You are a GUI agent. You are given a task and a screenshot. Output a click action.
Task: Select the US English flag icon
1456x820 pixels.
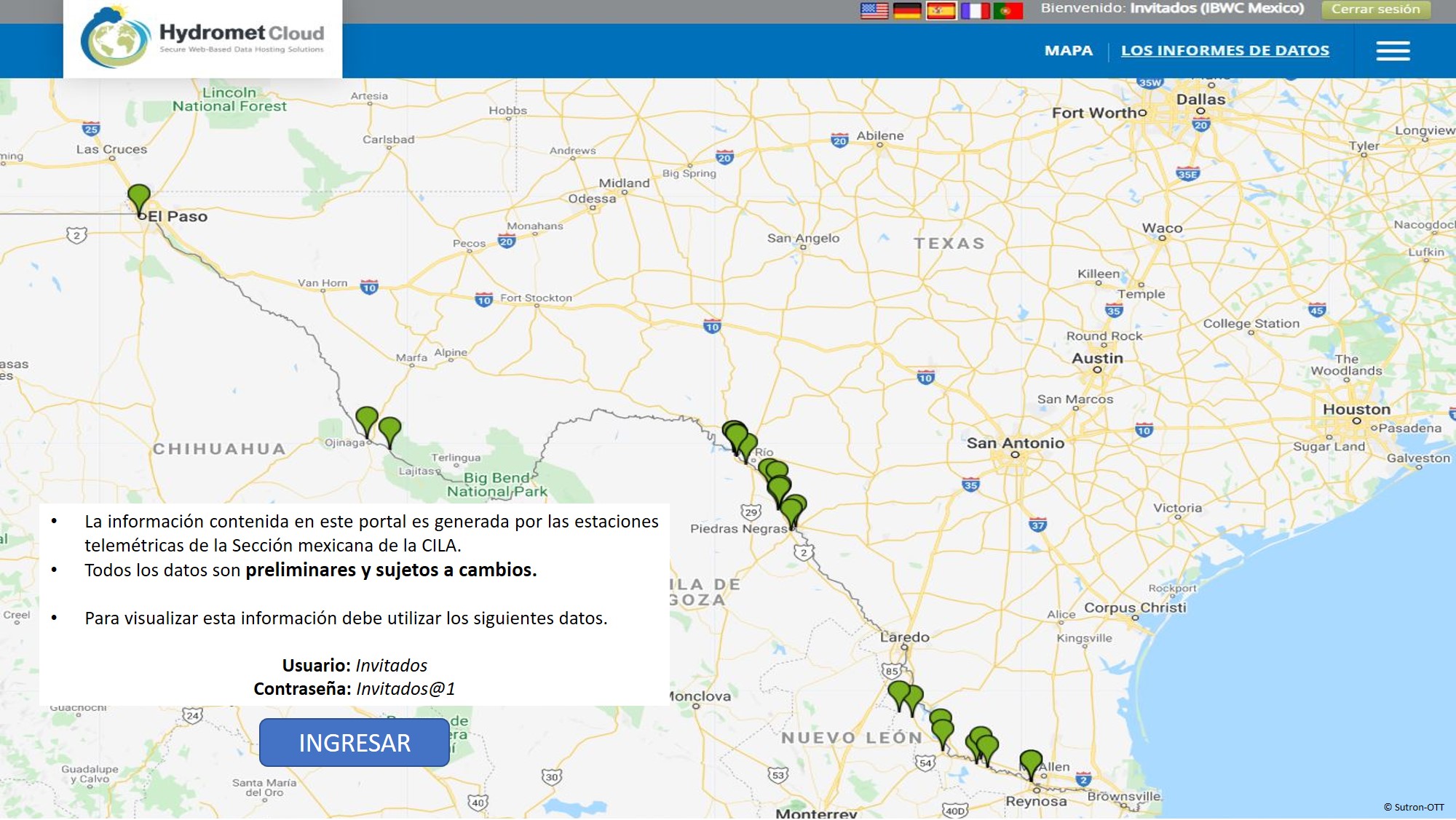[874, 10]
